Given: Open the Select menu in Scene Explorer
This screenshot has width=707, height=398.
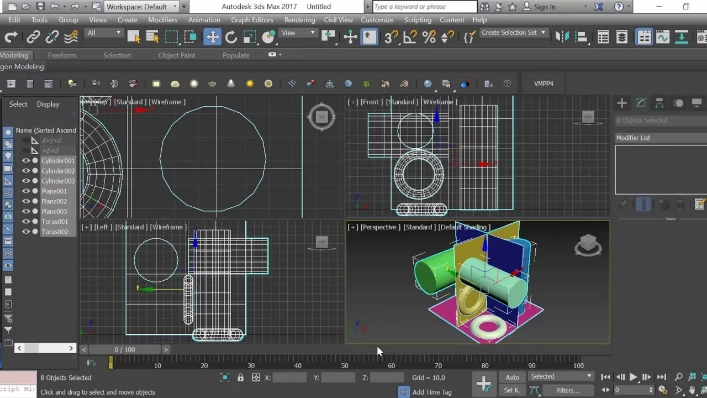Looking at the screenshot, I should point(18,104).
